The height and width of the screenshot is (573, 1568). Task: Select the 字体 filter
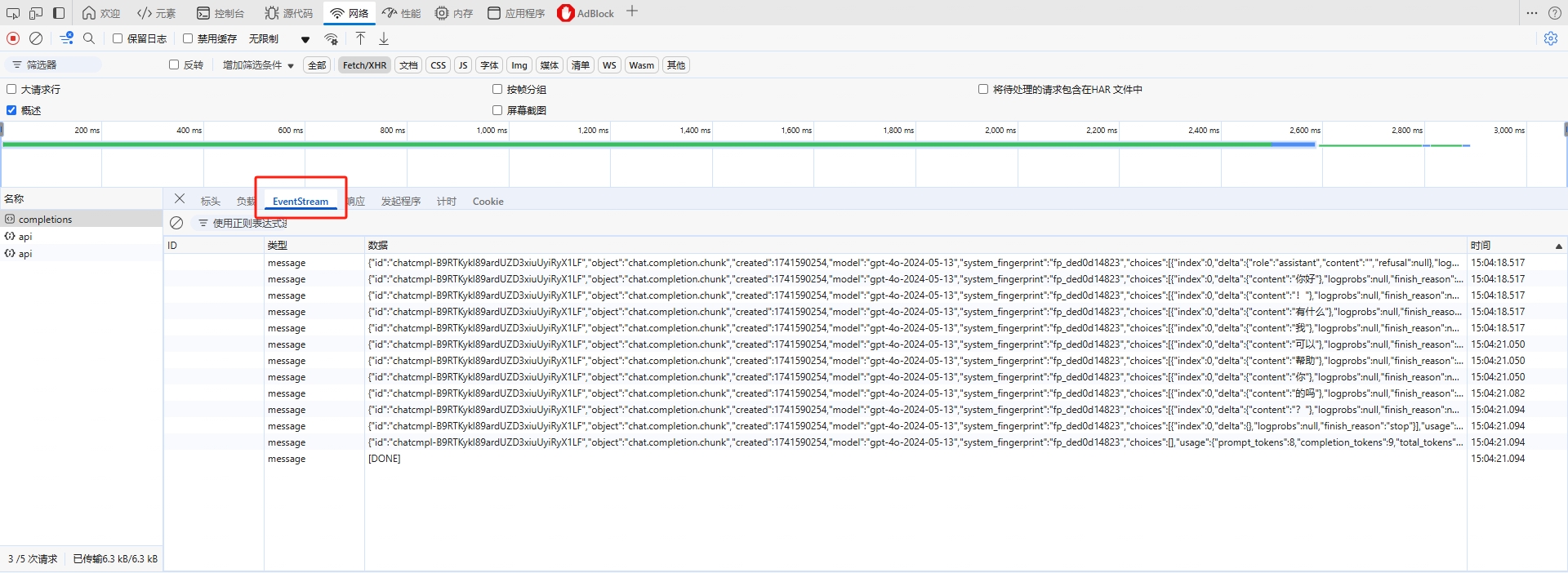point(489,65)
